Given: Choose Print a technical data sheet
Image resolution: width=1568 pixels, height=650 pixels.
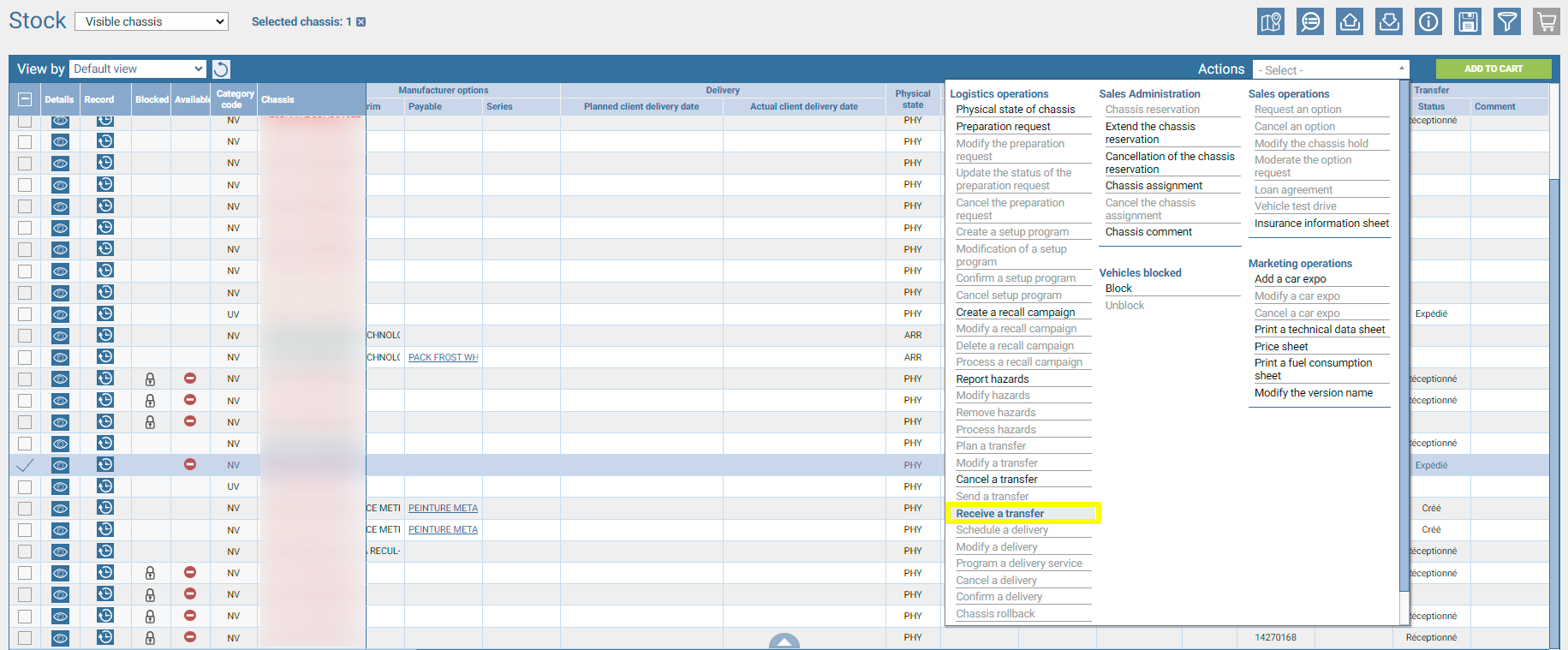Looking at the screenshot, I should pyautogui.click(x=1320, y=330).
